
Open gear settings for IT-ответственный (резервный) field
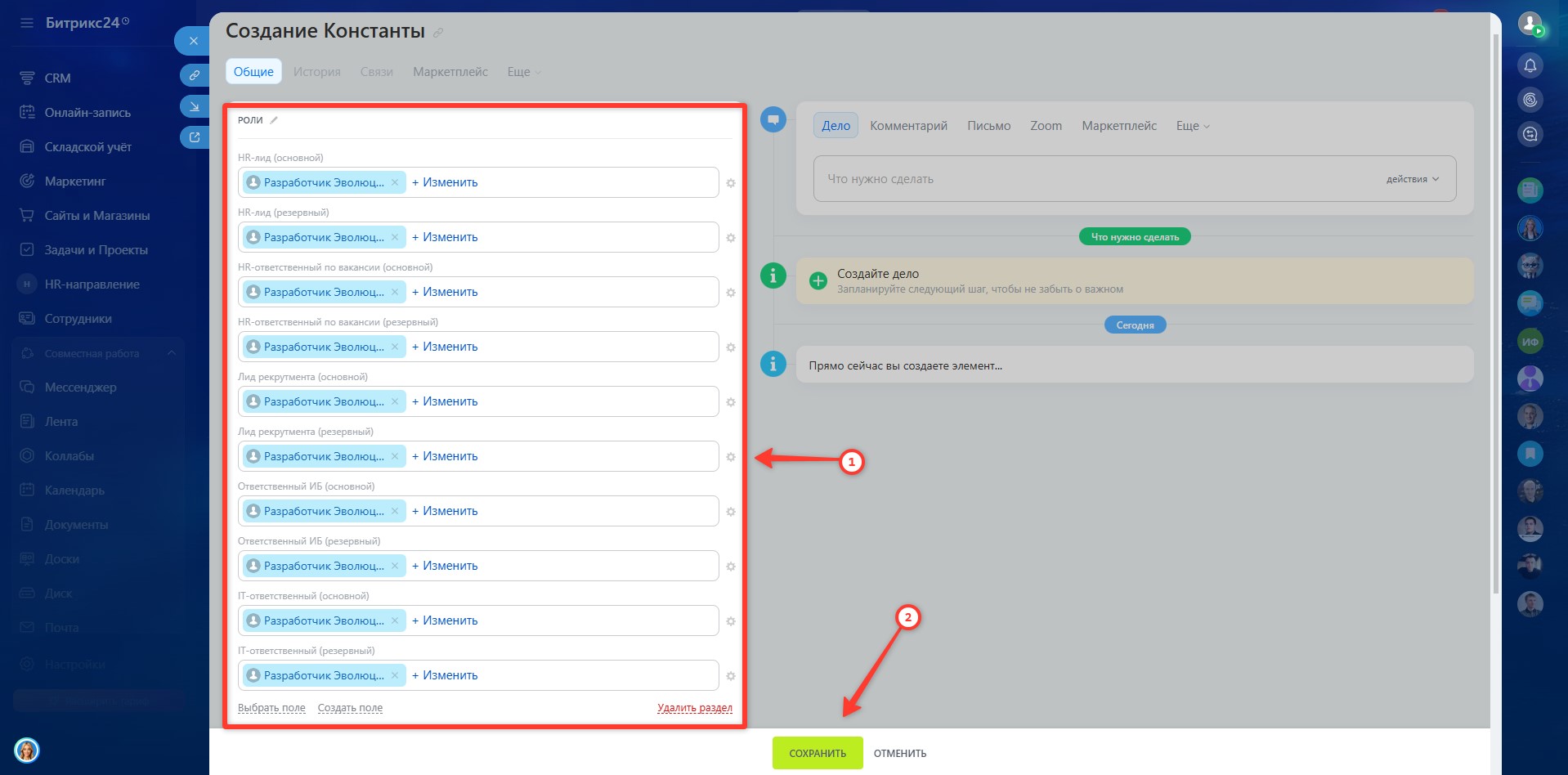click(x=731, y=676)
